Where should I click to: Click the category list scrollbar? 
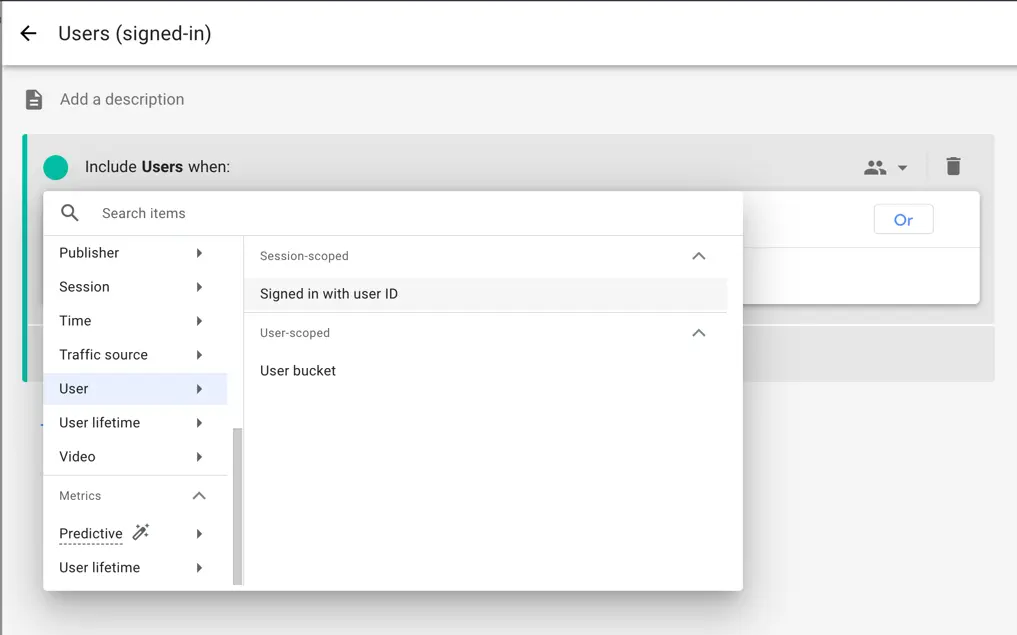point(237,505)
